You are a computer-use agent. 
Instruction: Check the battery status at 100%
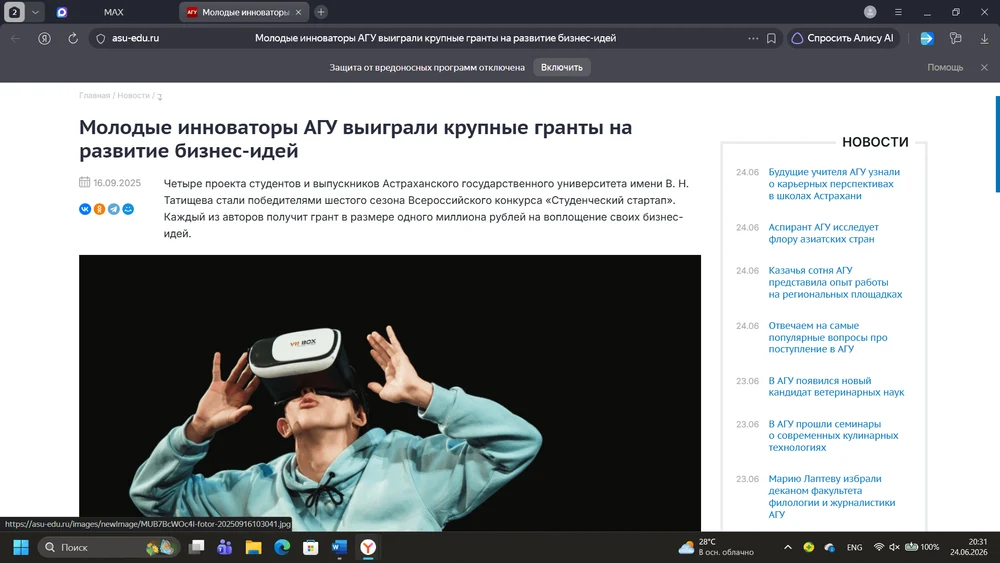click(x=922, y=547)
